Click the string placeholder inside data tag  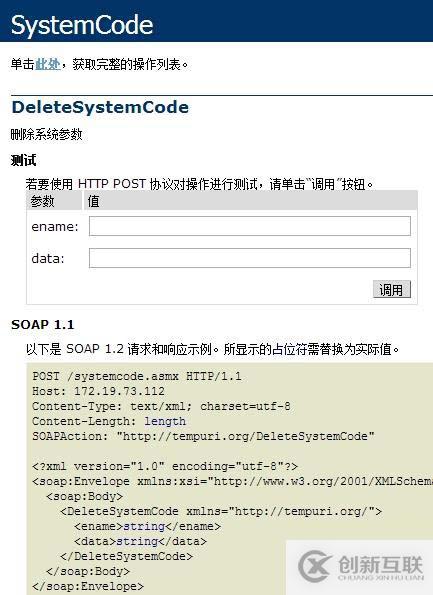tap(137, 541)
